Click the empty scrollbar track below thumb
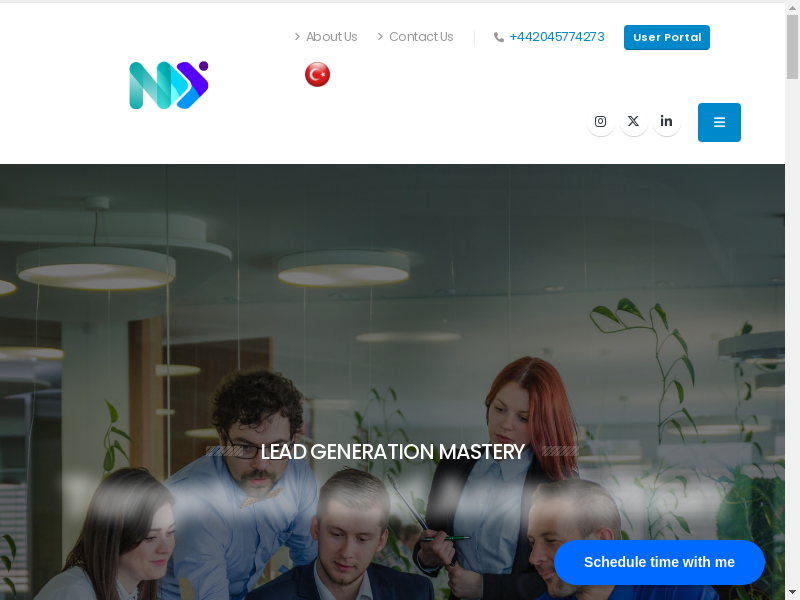This screenshot has width=800, height=600. [x=792, y=332]
